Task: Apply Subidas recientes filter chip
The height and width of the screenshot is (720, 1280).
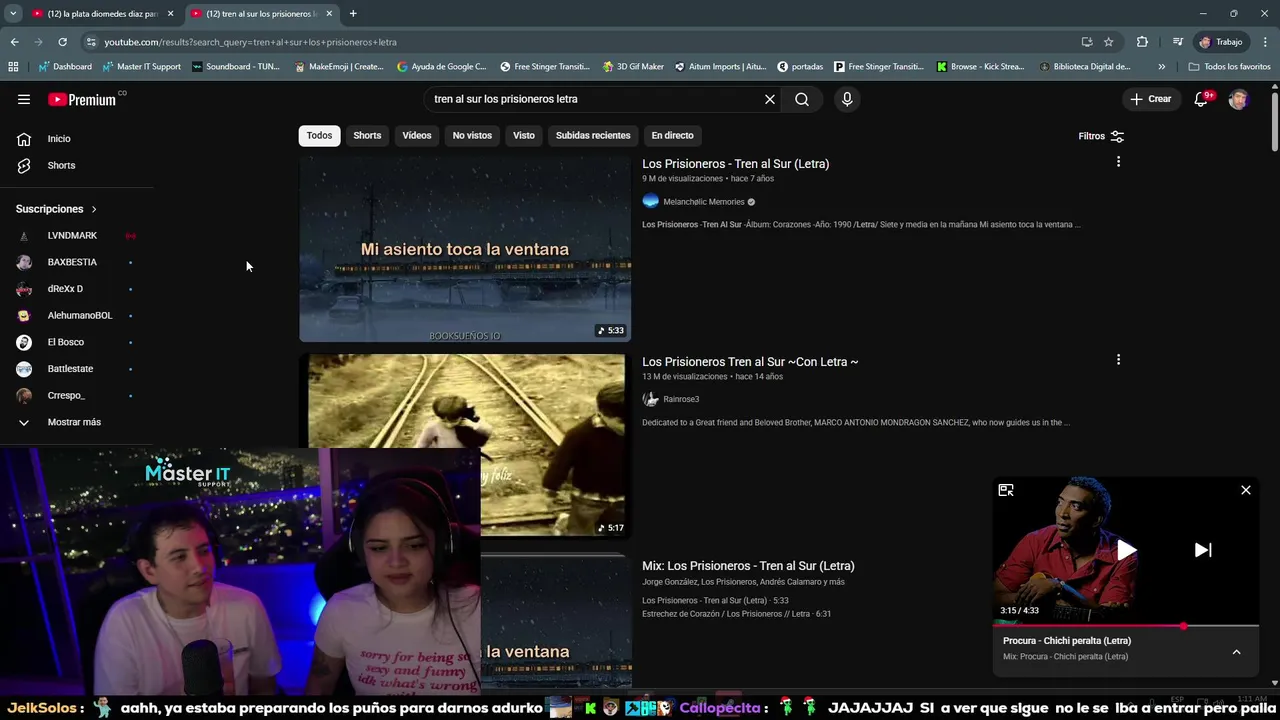Action: [593, 135]
